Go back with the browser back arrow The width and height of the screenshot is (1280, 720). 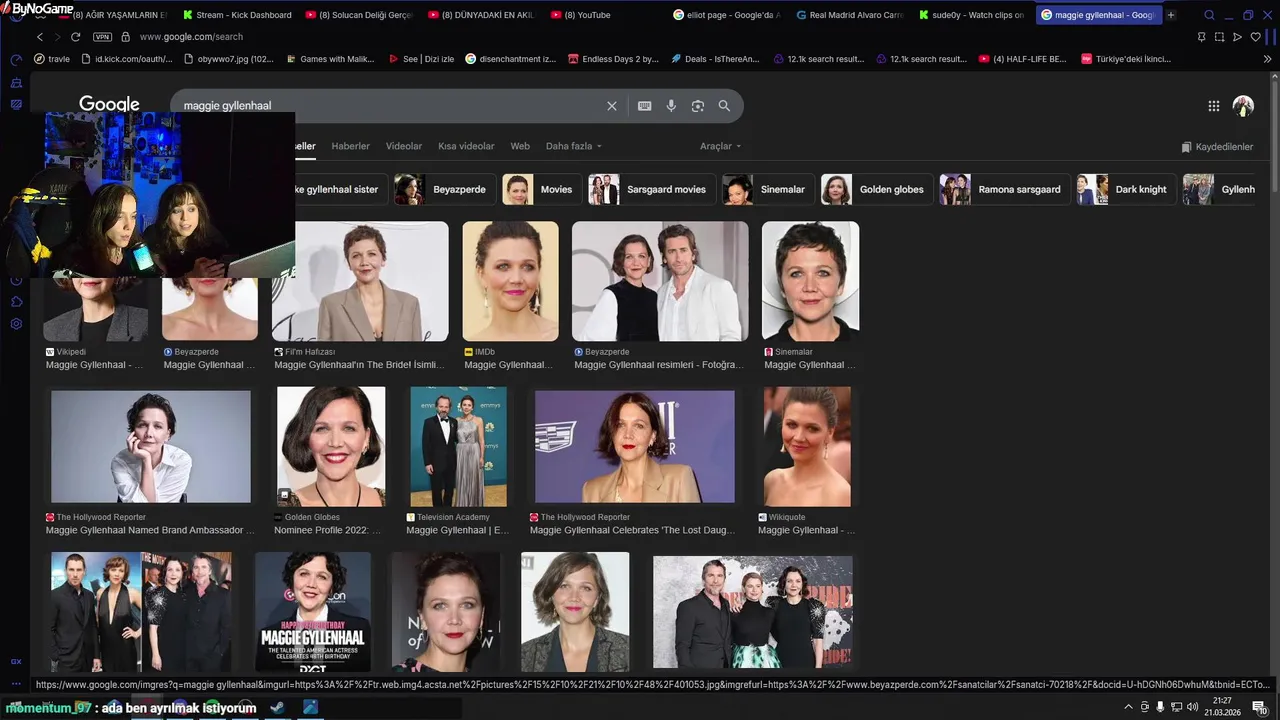(x=40, y=37)
